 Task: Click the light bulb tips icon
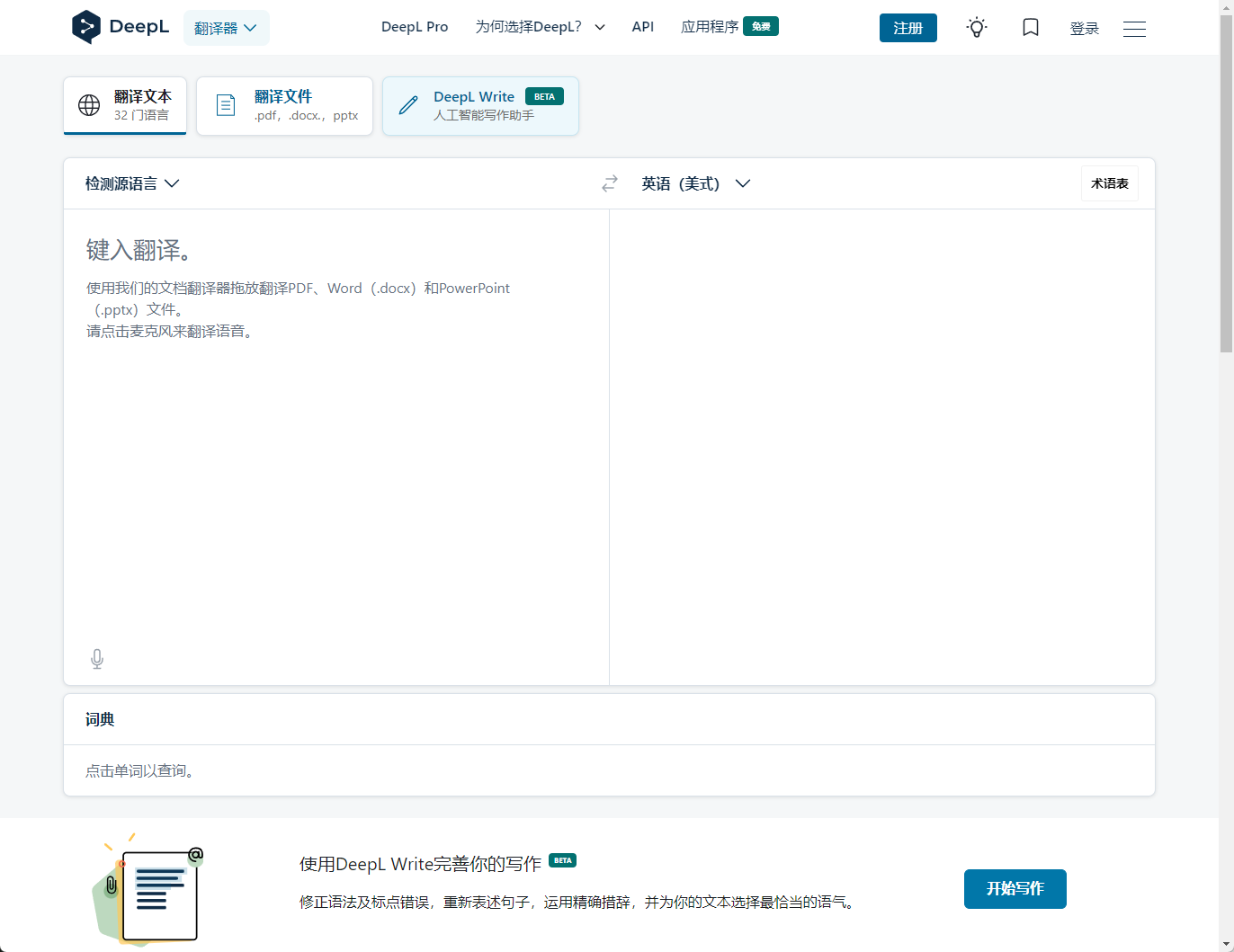(x=977, y=27)
